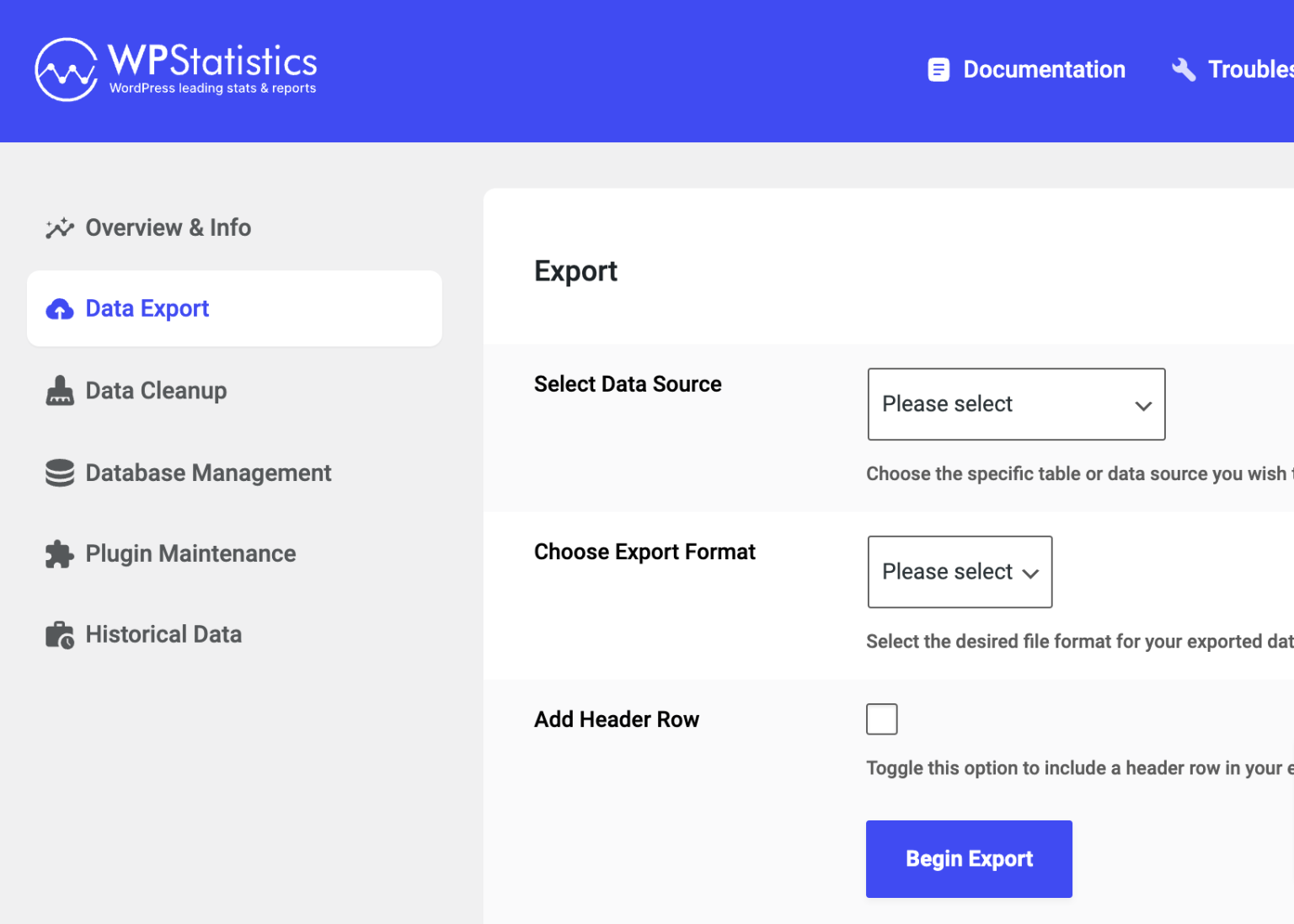Click the documentation page icon in the header
This screenshot has width=1294, height=924.
pos(938,69)
